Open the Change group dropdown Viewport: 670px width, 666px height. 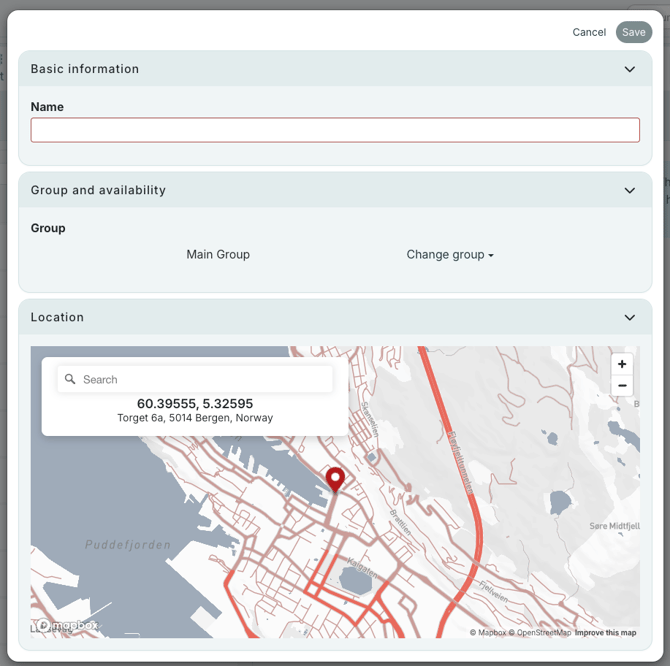point(450,255)
